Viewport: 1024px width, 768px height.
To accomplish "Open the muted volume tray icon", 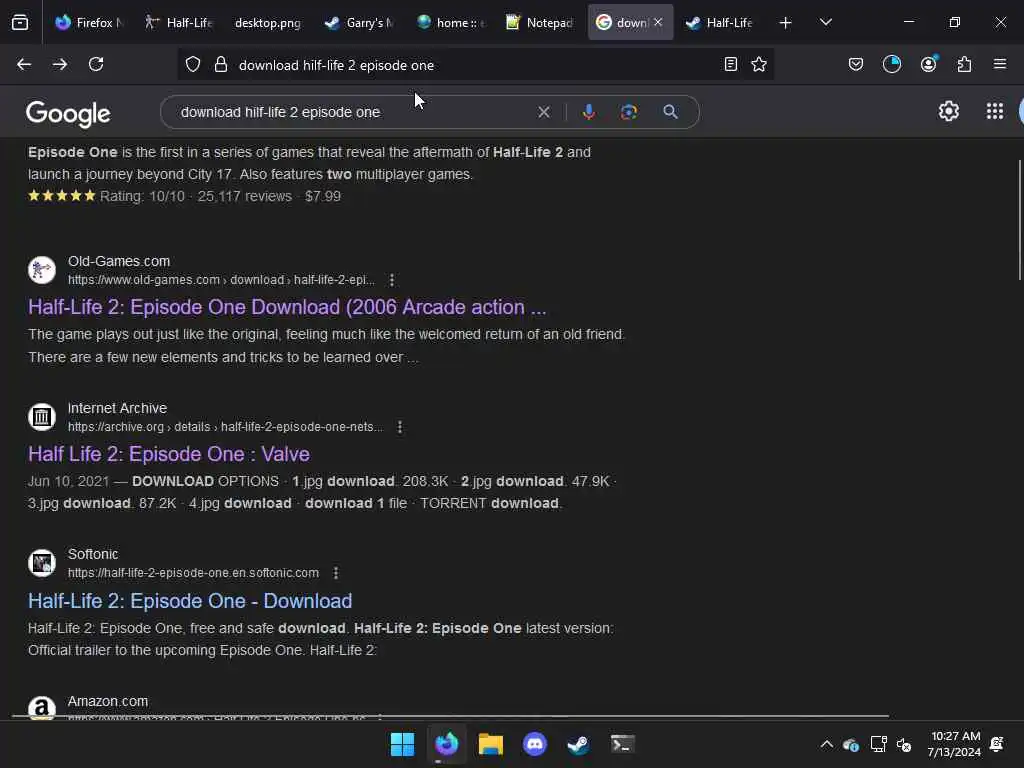I will pyautogui.click(x=904, y=744).
